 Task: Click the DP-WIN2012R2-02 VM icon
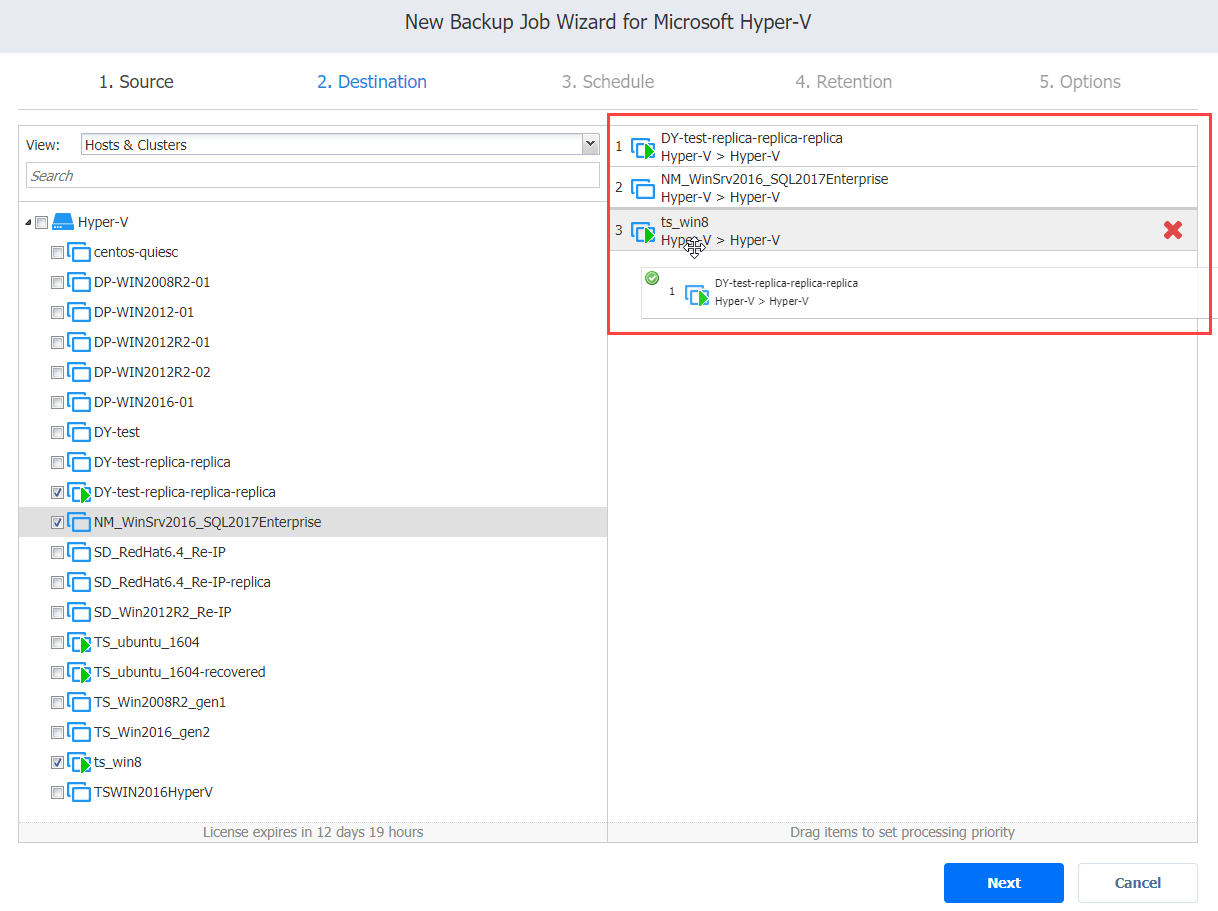click(x=79, y=372)
